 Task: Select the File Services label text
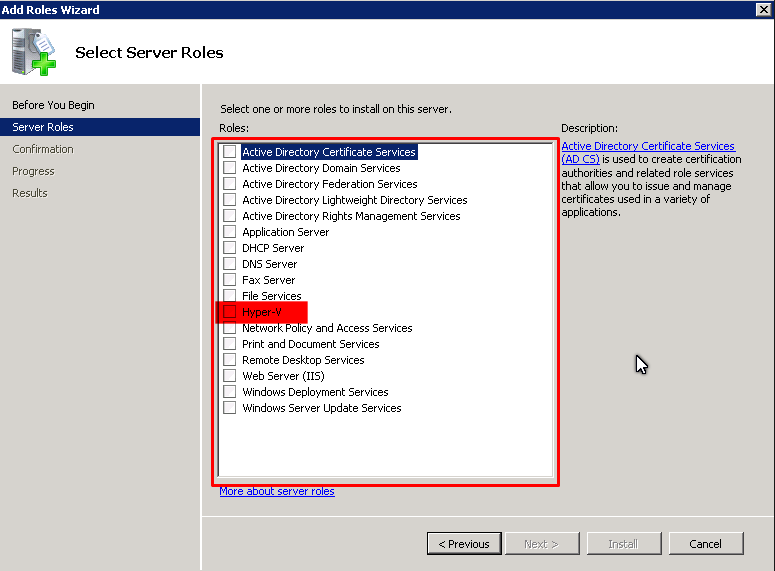click(x=272, y=296)
